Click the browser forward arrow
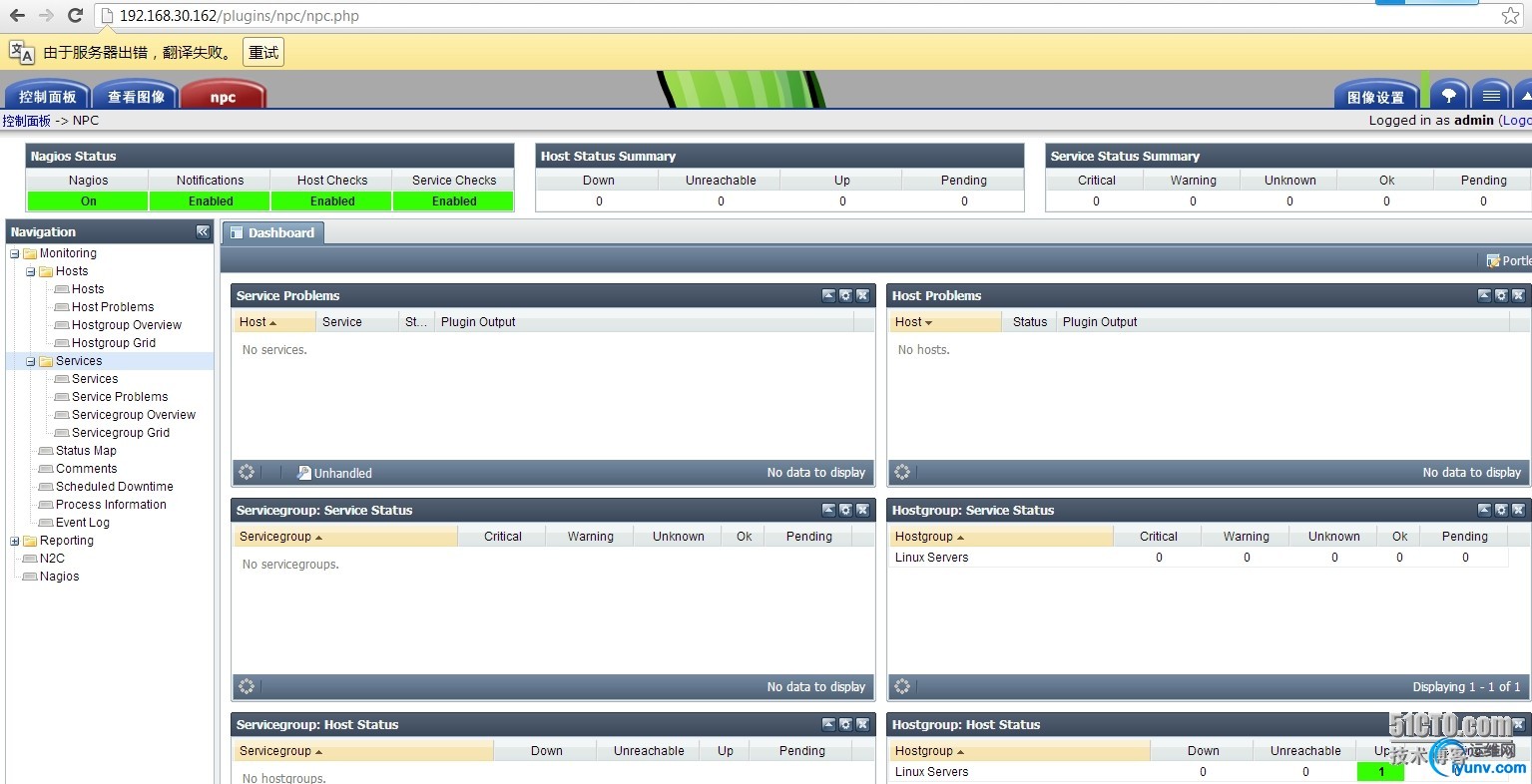Viewport: 1532px width, 784px height. pos(46,15)
